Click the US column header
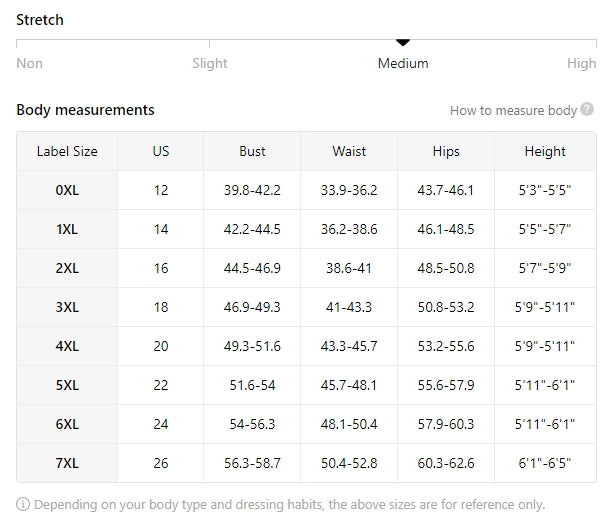The height and width of the screenshot is (523, 612). (x=161, y=152)
